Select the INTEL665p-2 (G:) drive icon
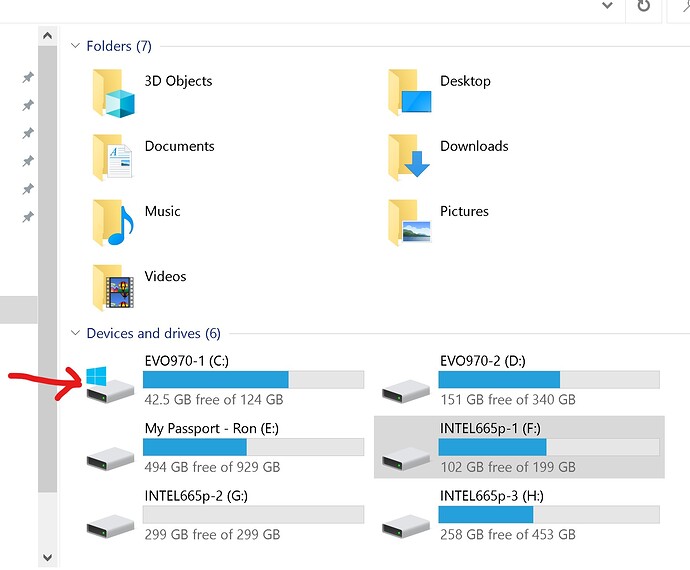Image resolution: width=690 pixels, height=570 pixels. pyautogui.click(x=110, y=526)
